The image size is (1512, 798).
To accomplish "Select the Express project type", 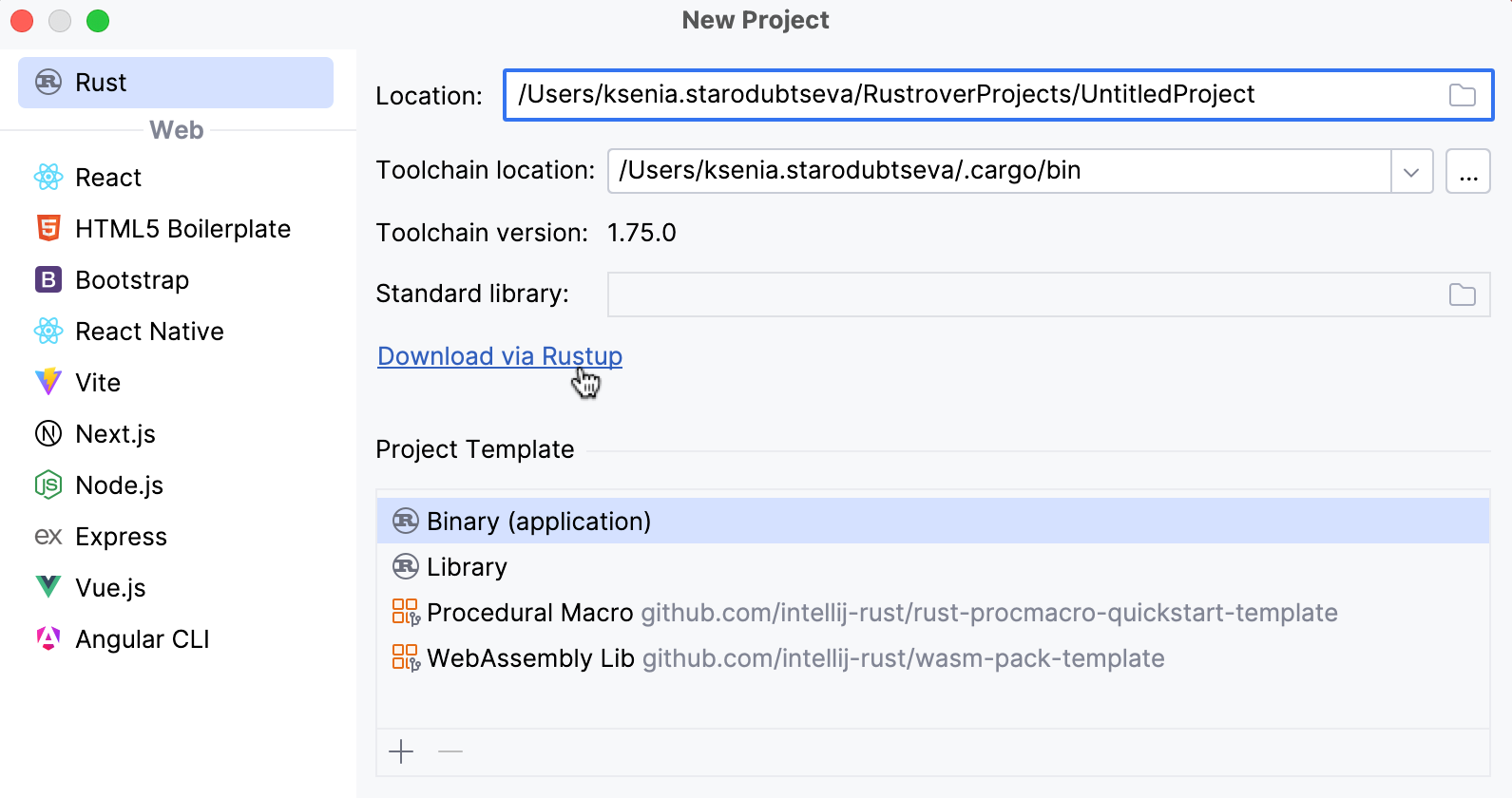I will click(x=121, y=537).
